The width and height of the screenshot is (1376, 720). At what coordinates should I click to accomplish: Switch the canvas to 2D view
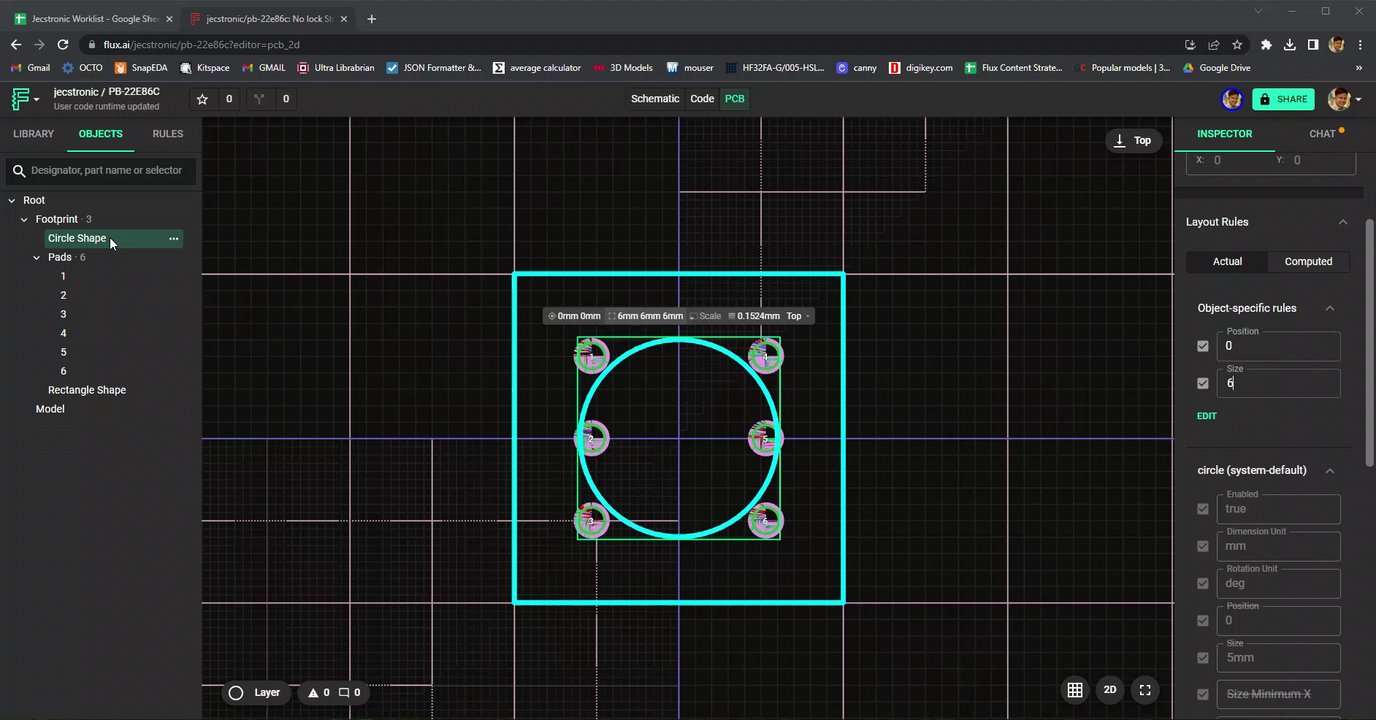1110,690
